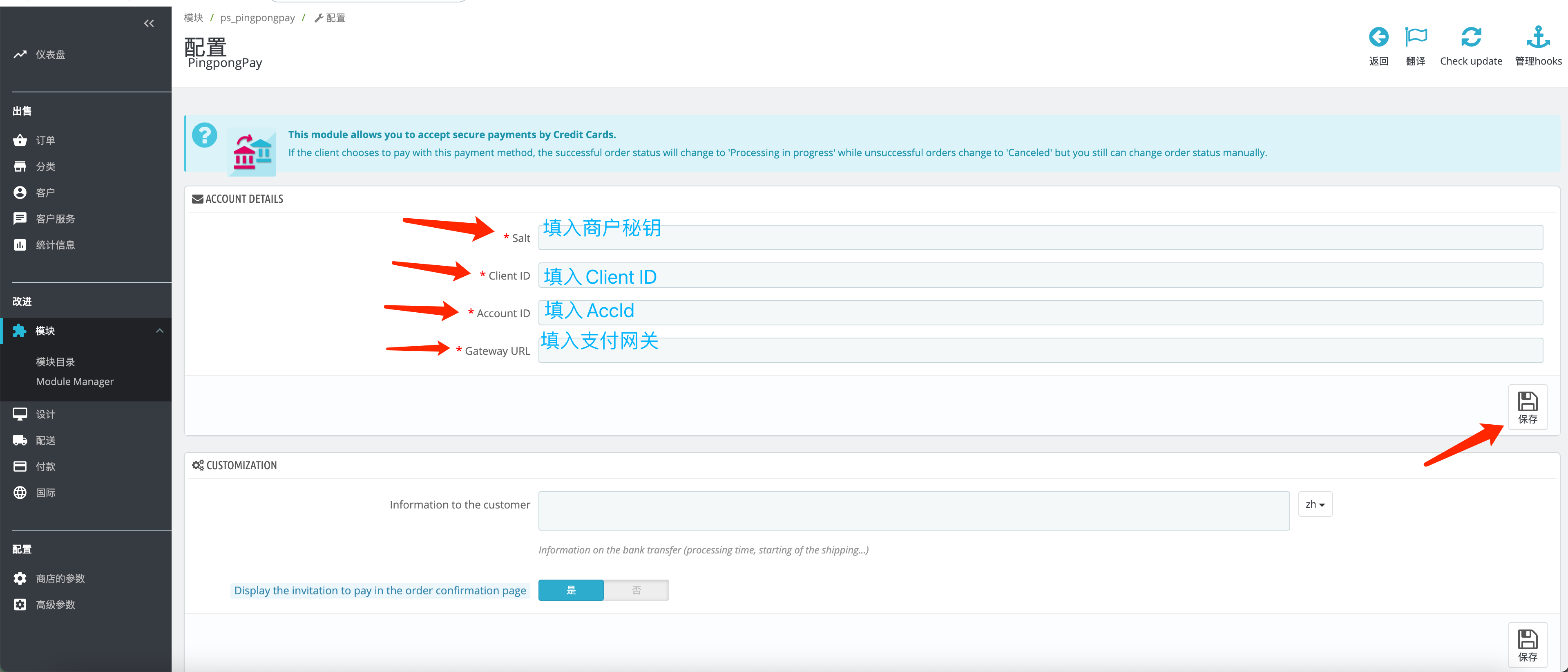This screenshot has height=672, width=1568.
Task: Collapse the 模块 sidebar section chevron
Action: (x=159, y=331)
